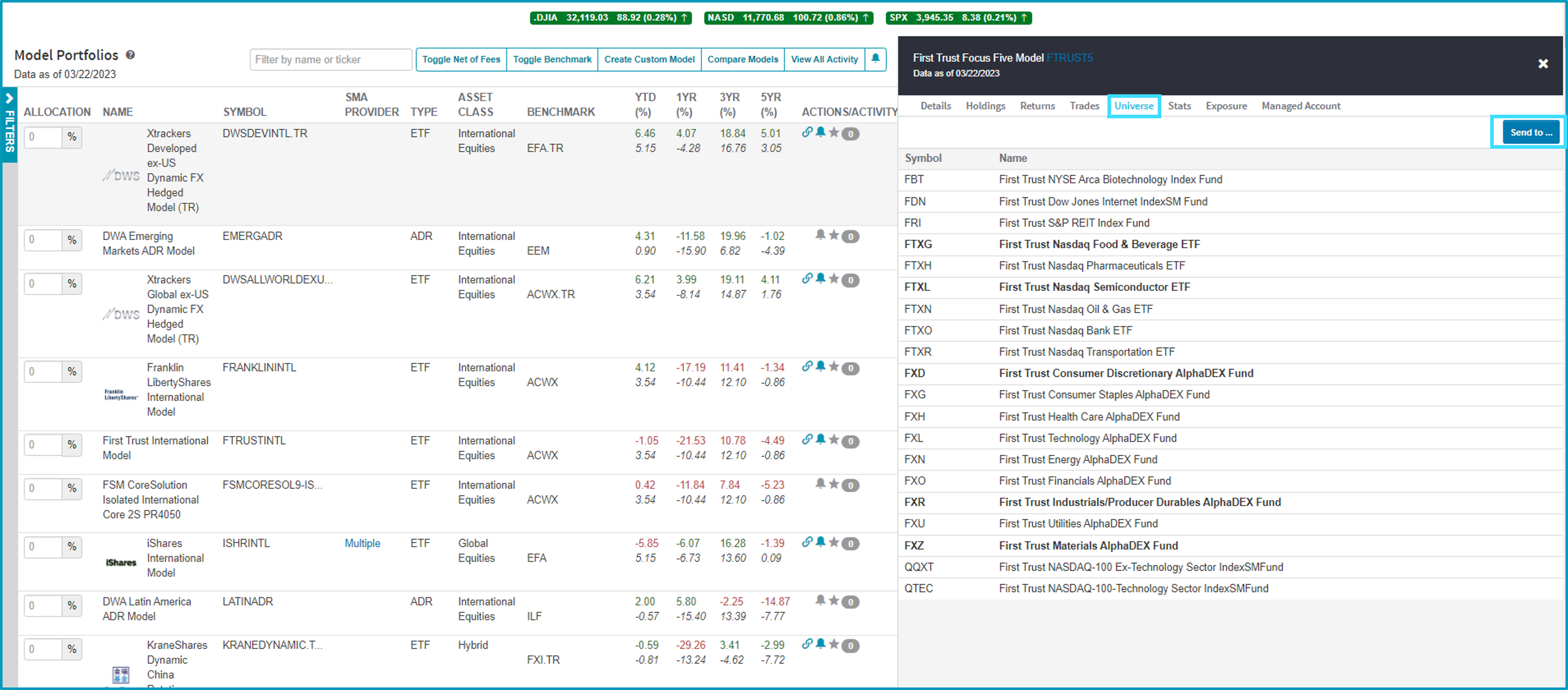The height and width of the screenshot is (690, 1568).
Task: Click the alert bell for FSM CoreSolution row
Action: tap(821, 484)
